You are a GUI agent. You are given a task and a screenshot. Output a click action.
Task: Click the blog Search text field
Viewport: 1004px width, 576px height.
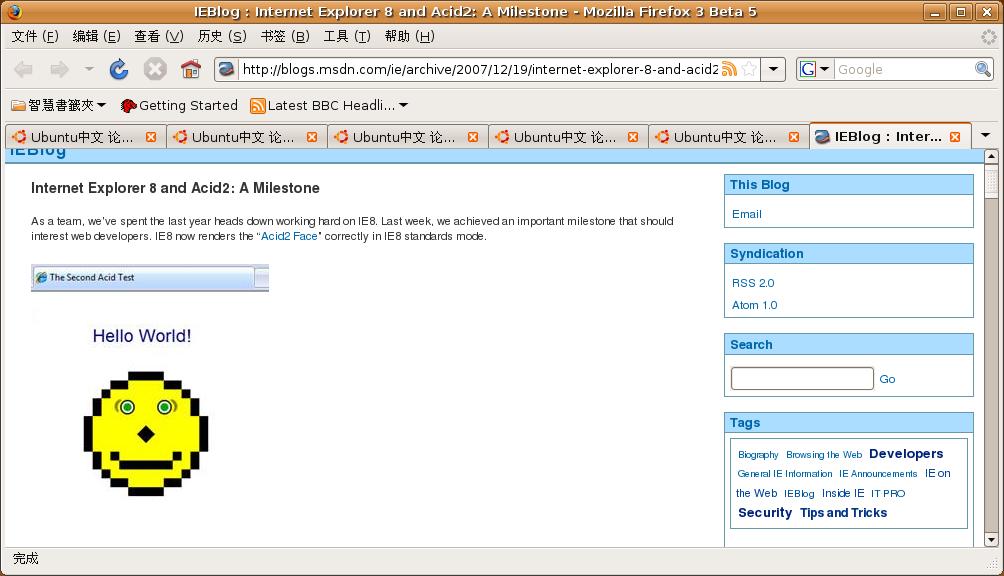tap(802, 378)
